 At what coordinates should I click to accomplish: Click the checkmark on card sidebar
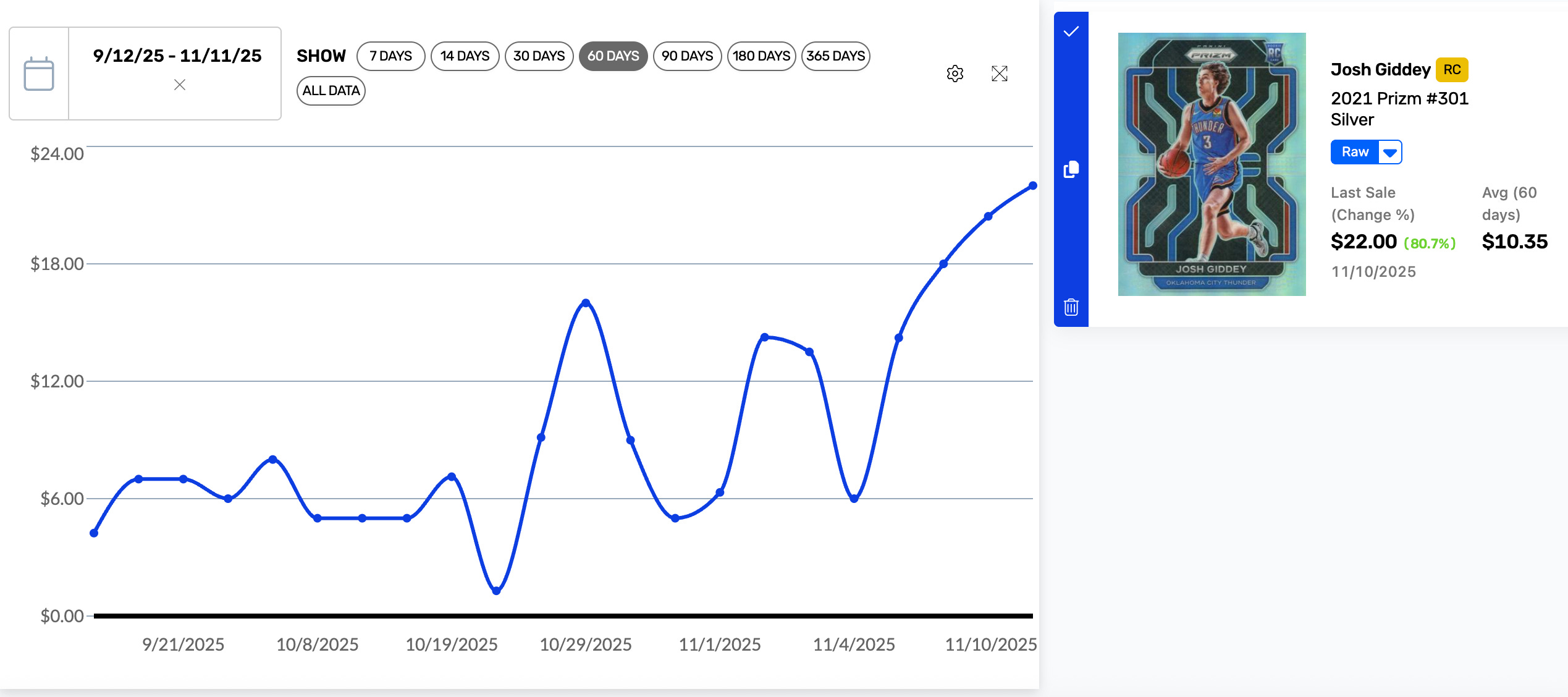(x=1071, y=32)
